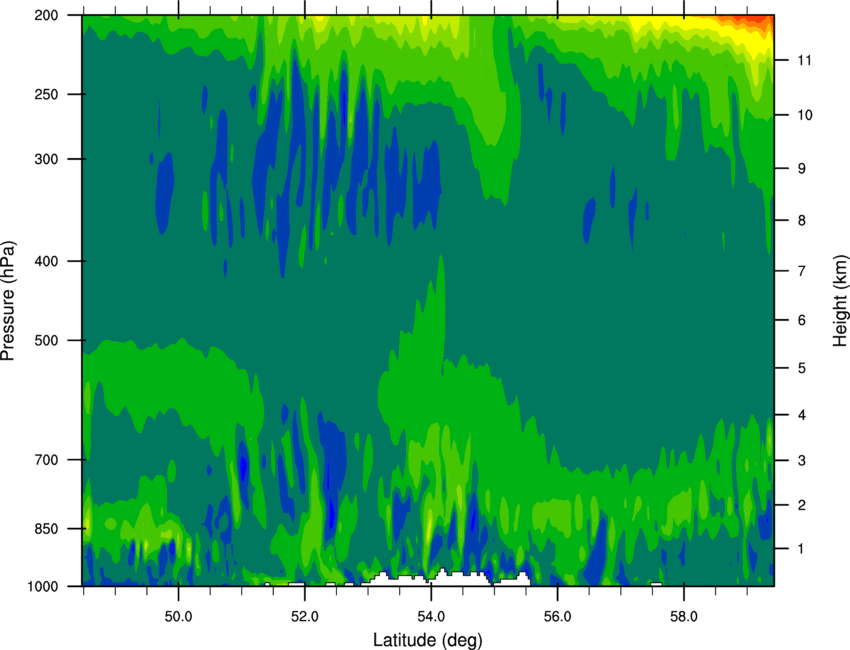This screenshot has width=850, height=650.
Task: Click the 'Height (km)' axis title
Action: pos(839,300)
